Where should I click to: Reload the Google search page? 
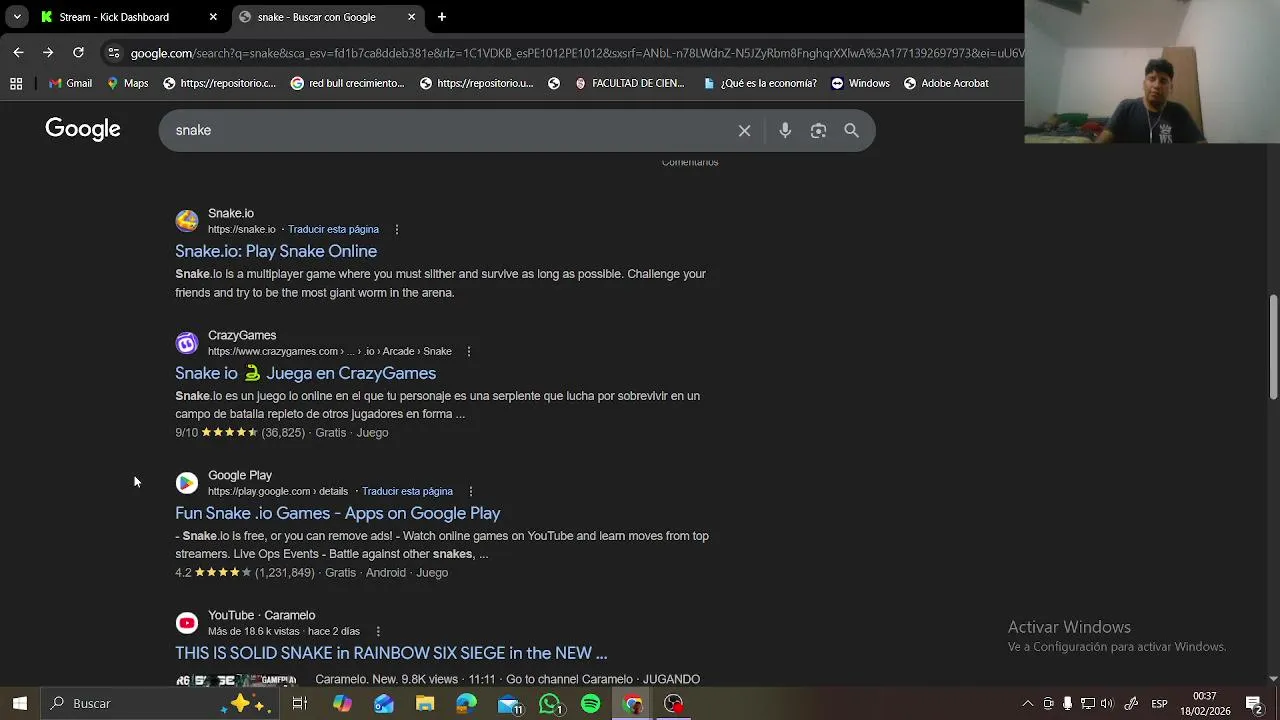78,52
